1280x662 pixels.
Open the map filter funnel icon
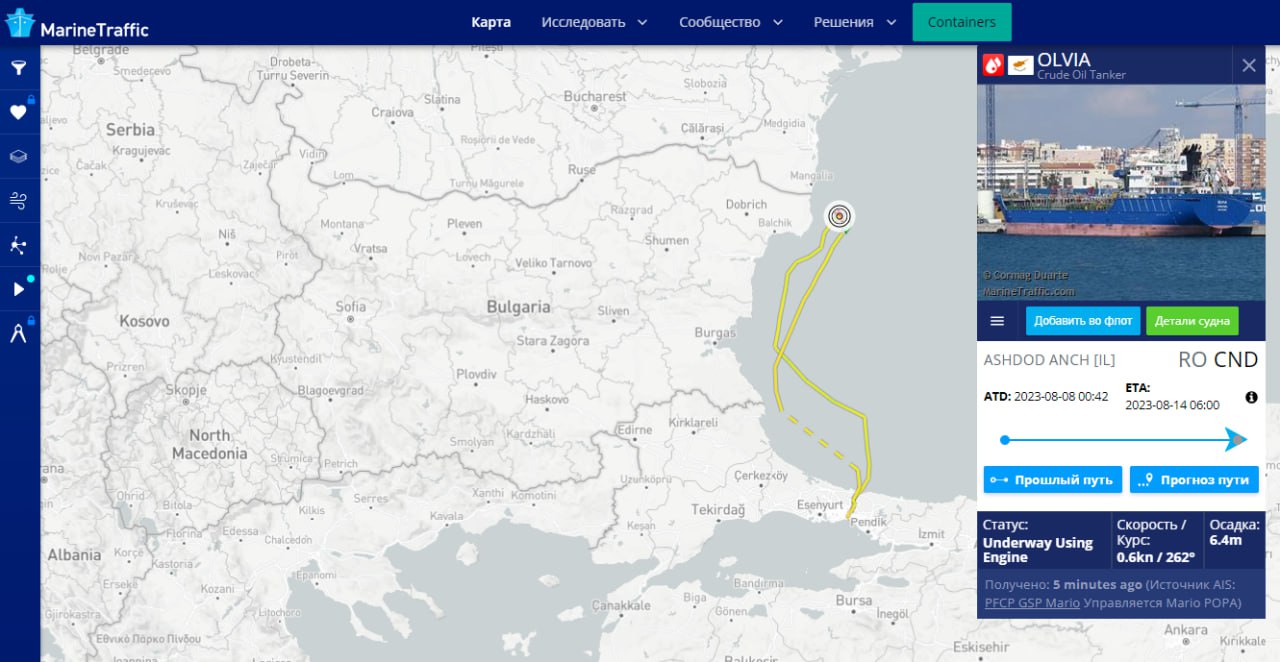18,68
